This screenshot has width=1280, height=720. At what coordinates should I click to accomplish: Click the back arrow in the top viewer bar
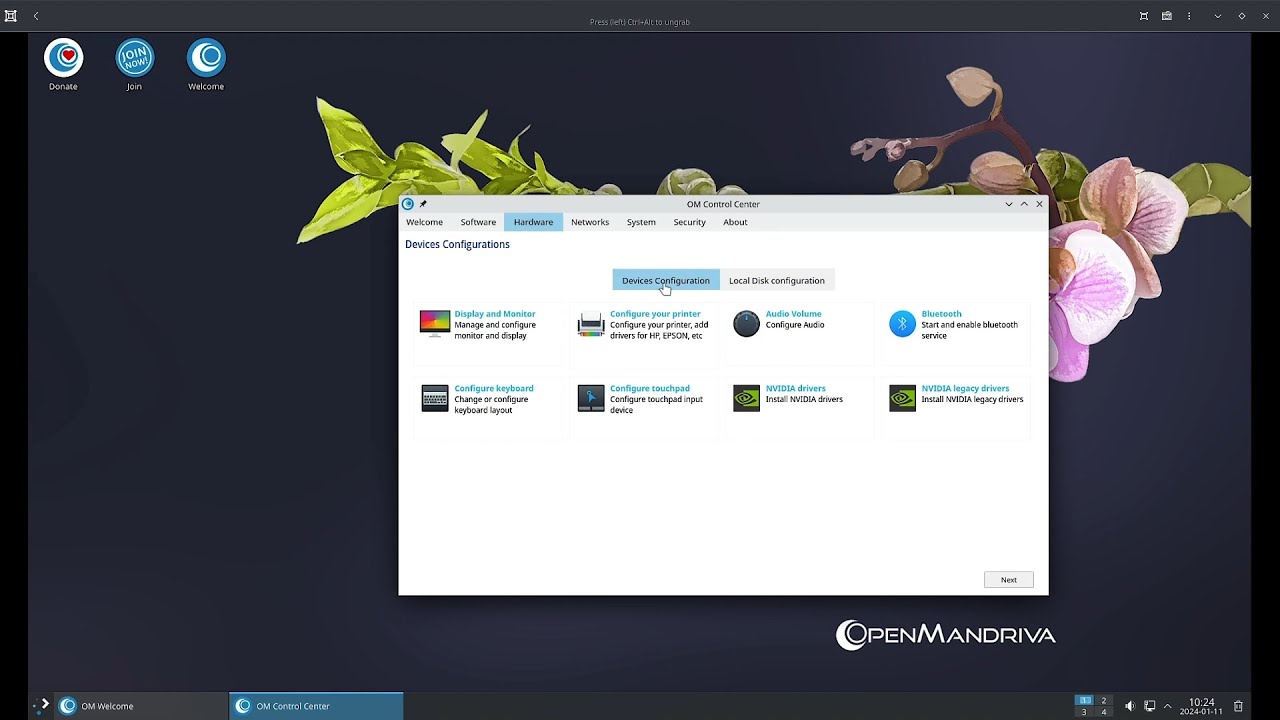[x=36, y=16]
